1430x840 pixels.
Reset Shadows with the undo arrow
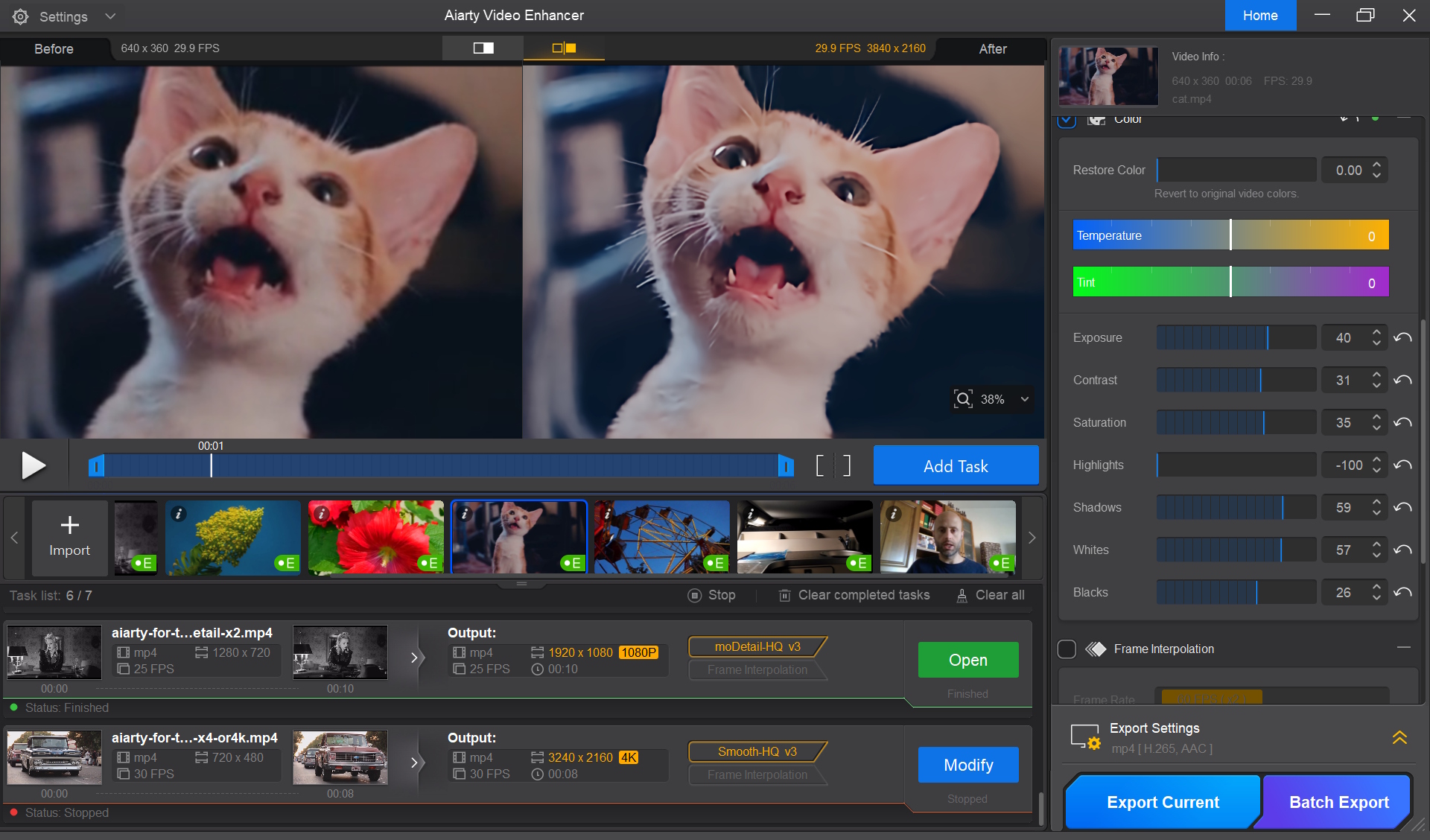point(1403,508)
